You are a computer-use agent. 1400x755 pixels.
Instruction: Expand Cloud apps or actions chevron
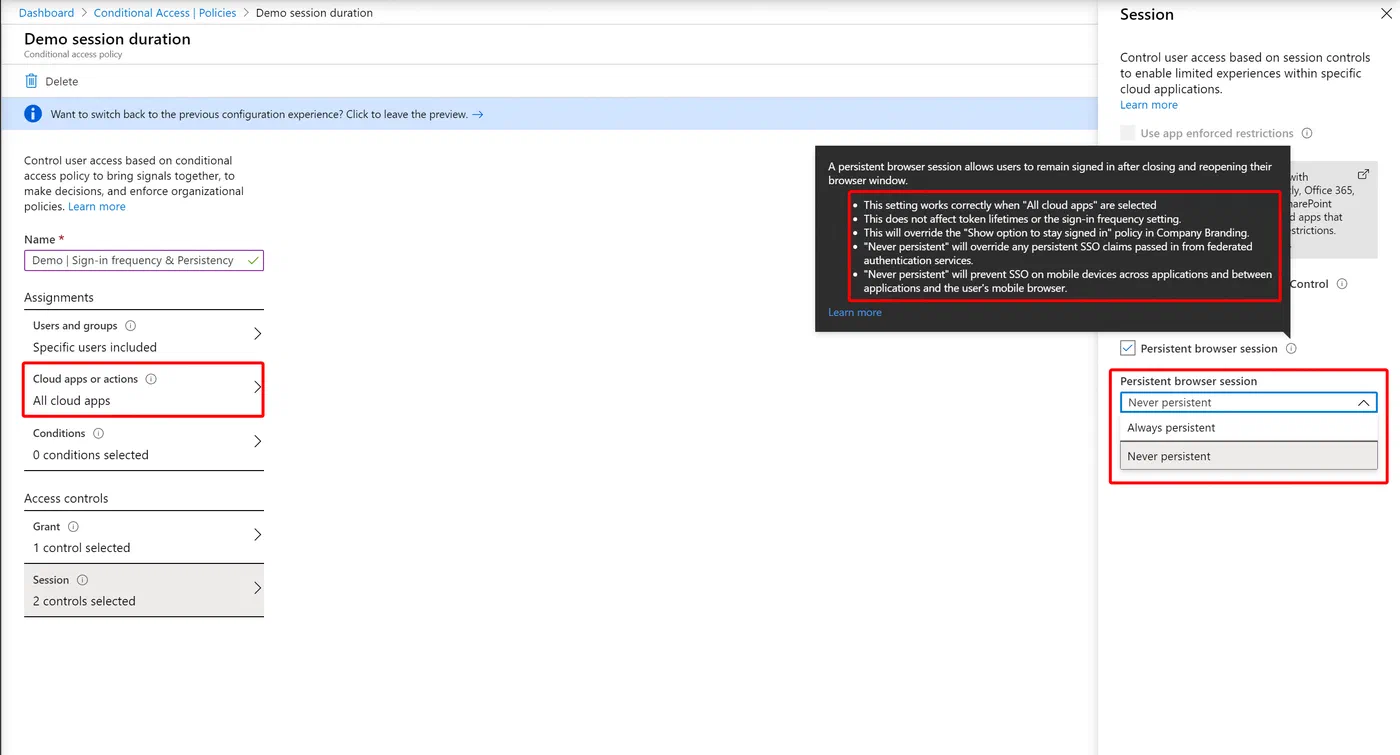tap(257, 387)
